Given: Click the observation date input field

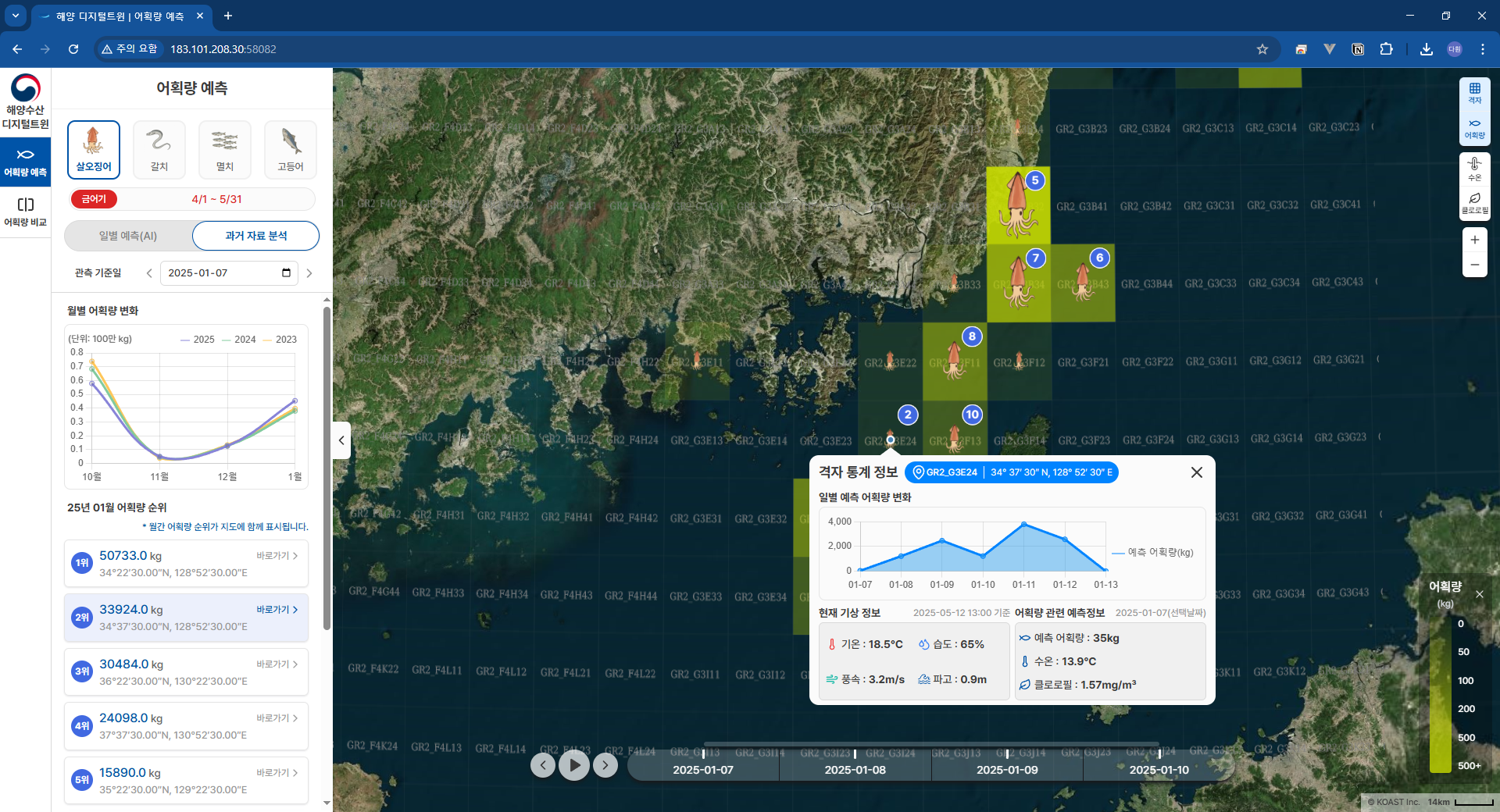Looking at the screenshot, I should (229, 273).
